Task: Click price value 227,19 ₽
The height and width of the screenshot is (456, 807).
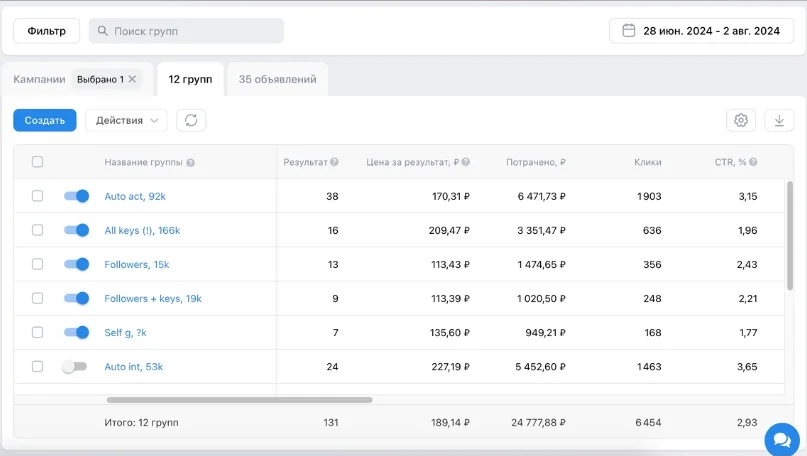Action: [x=450, y=366]
